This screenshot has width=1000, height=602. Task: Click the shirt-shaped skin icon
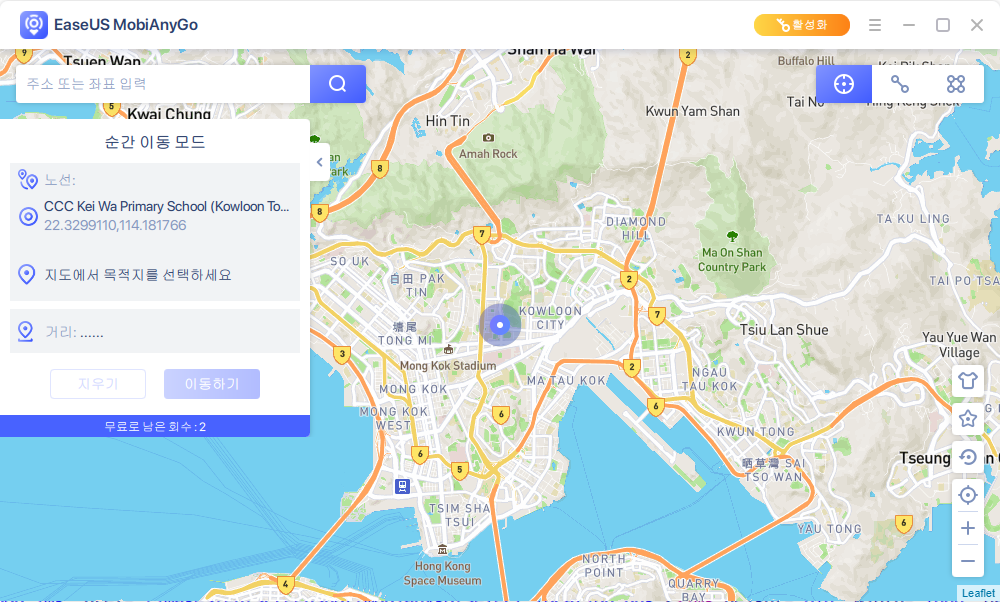coord(967,381)
